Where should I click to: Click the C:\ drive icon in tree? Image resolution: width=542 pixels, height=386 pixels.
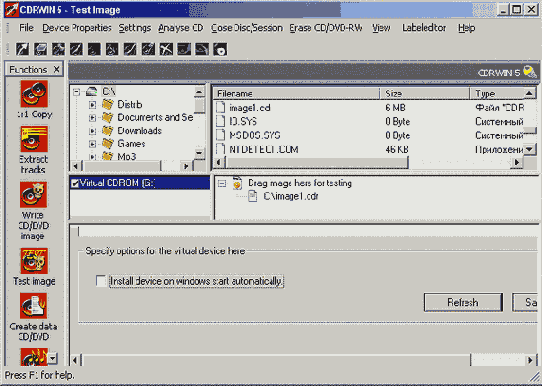92,92
